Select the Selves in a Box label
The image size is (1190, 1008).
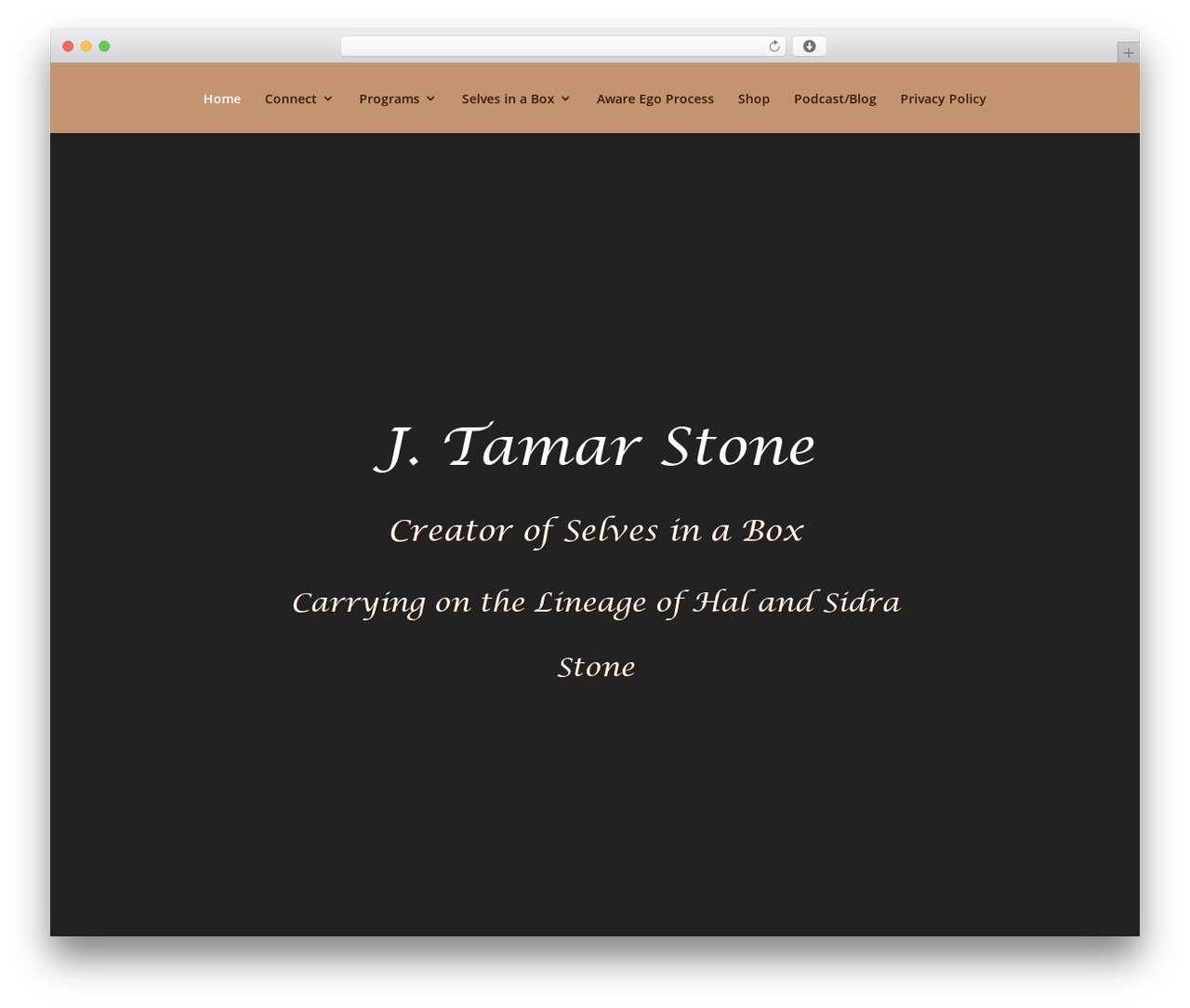[x=508, y=99]
